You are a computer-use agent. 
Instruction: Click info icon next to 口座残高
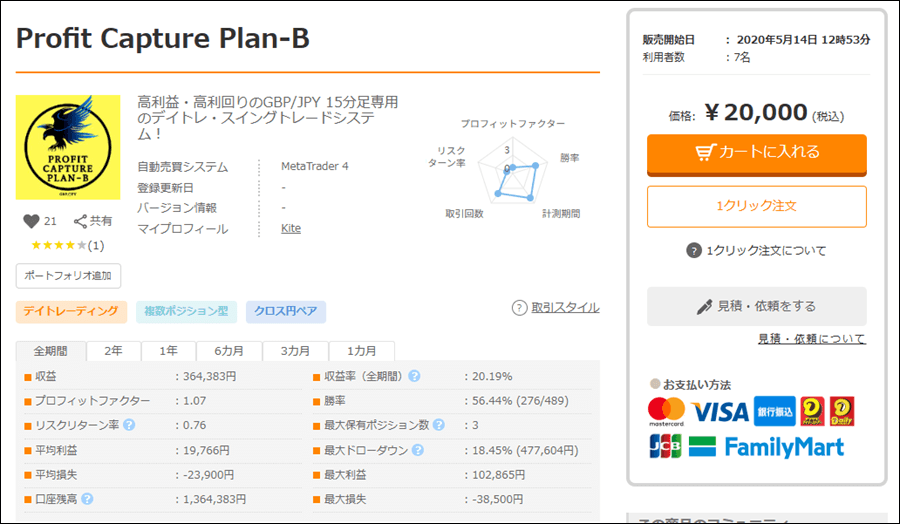pos(87,499)
